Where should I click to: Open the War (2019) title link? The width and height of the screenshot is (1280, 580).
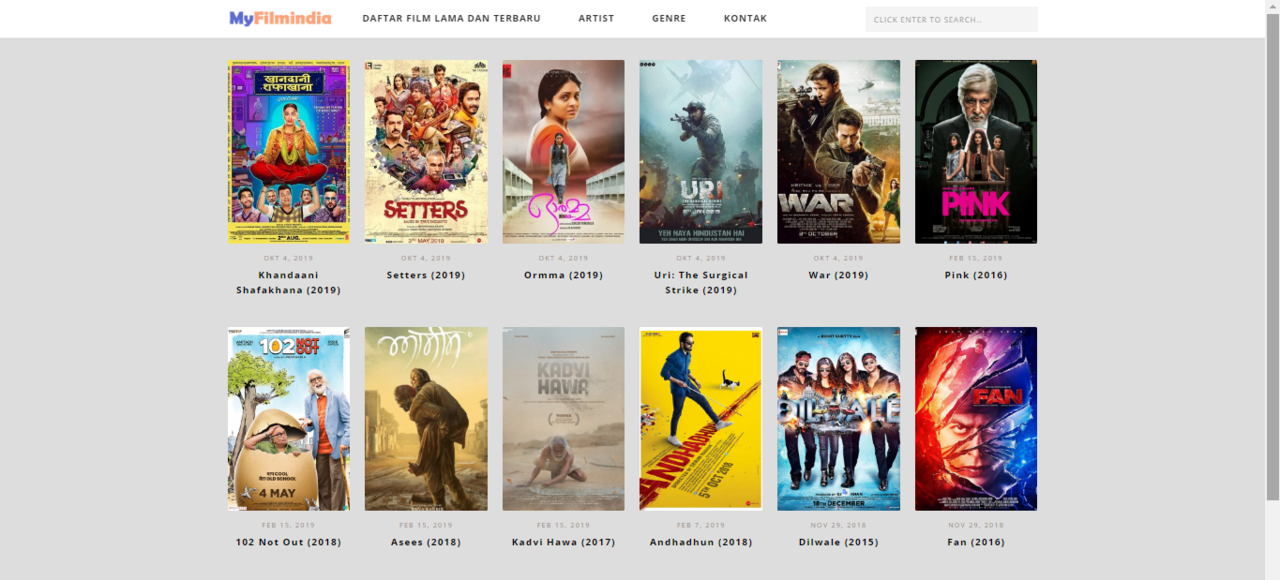point(838,275)
